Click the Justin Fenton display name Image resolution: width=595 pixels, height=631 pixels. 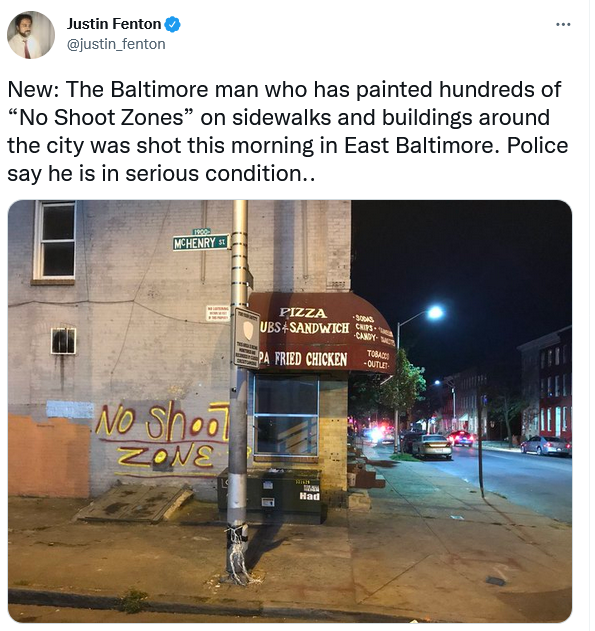[x=114, y=24]
